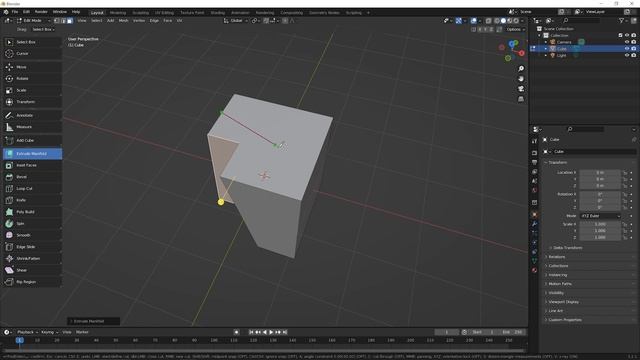Select the Select Box tool
Screen dimensions: 640x360
pyautogui.click(x=32, y=42)
